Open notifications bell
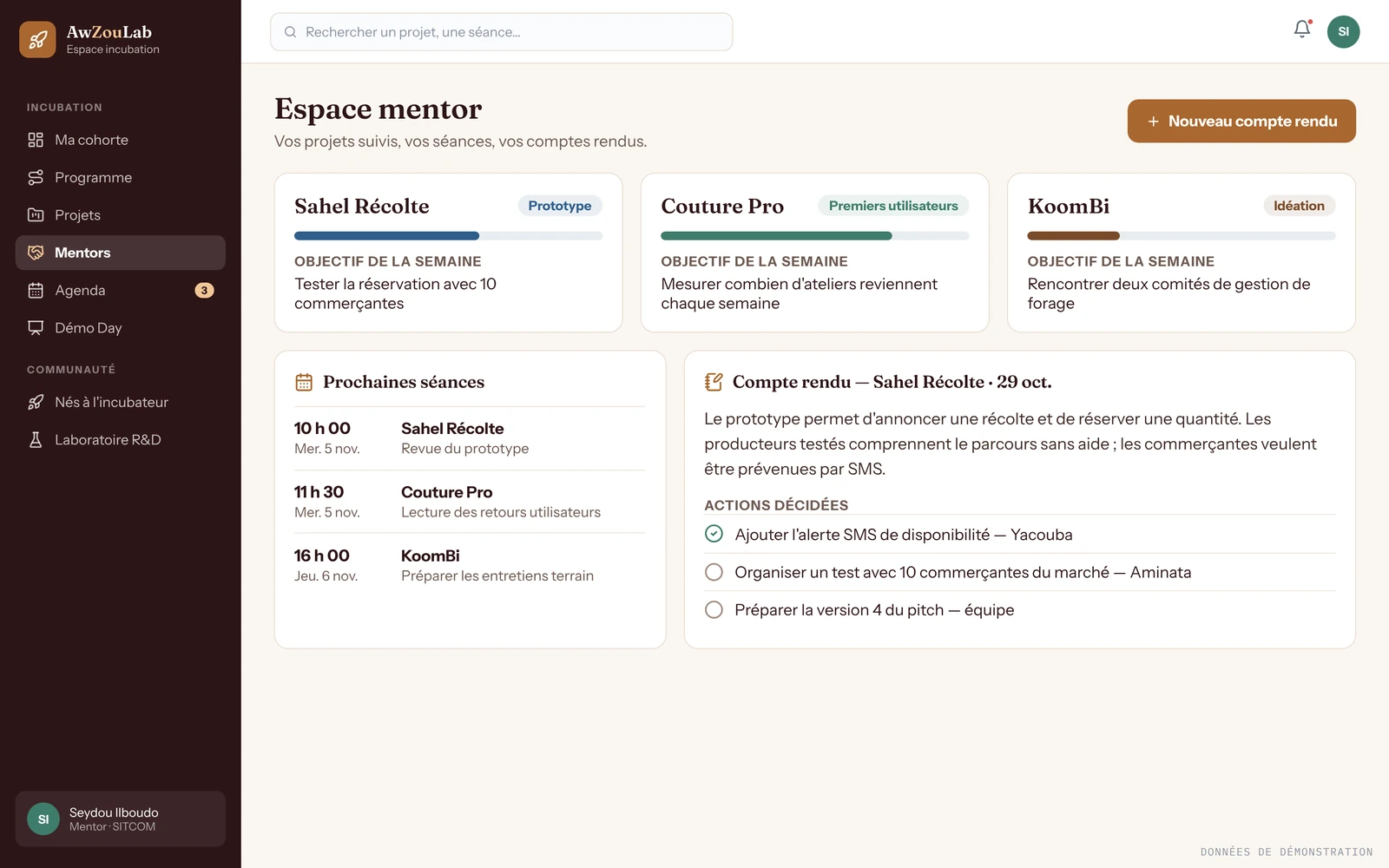Screen dimensions: 1389x868 coord(1302,30)
